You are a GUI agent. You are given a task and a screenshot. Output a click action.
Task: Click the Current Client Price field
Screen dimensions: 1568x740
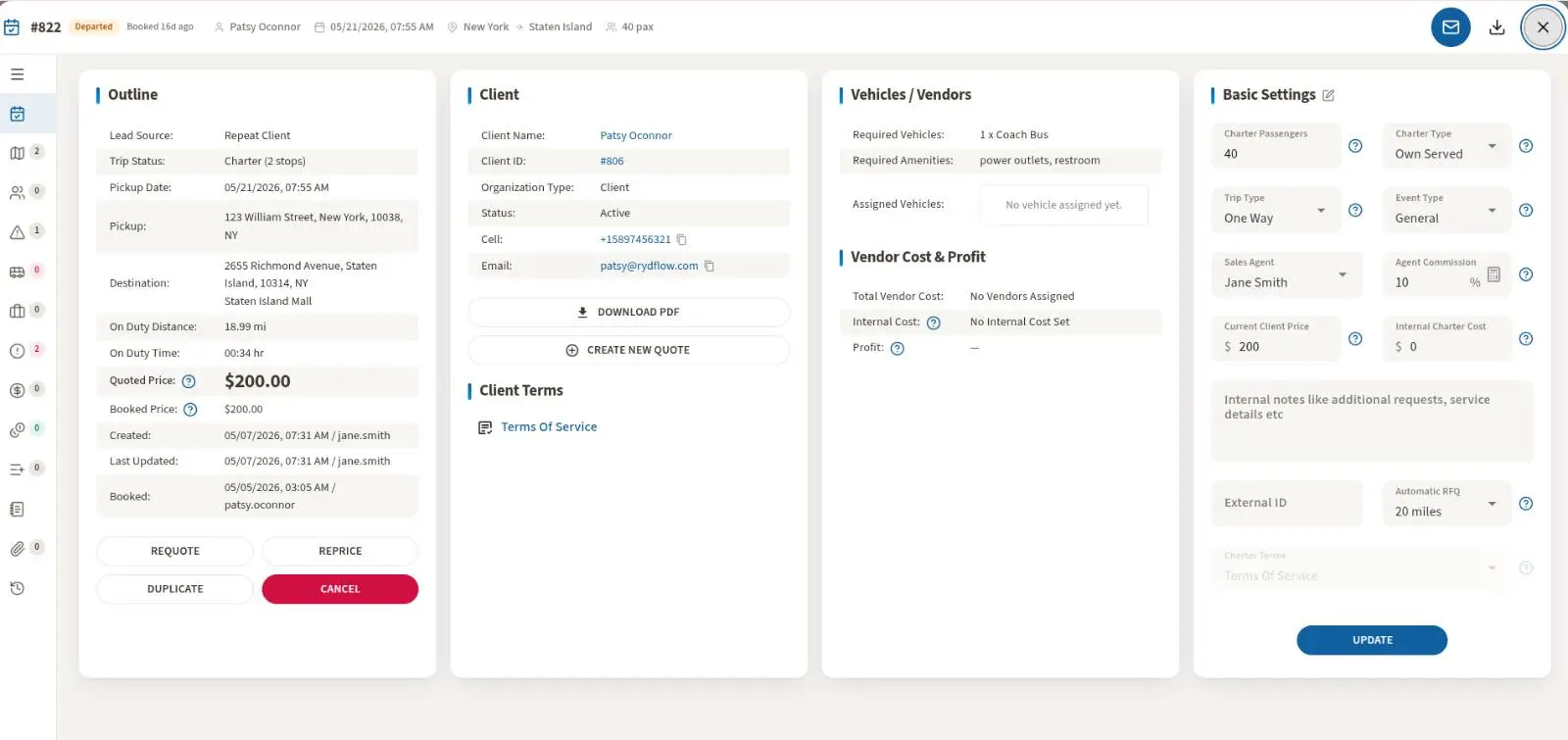click(x=1276, y=338)
